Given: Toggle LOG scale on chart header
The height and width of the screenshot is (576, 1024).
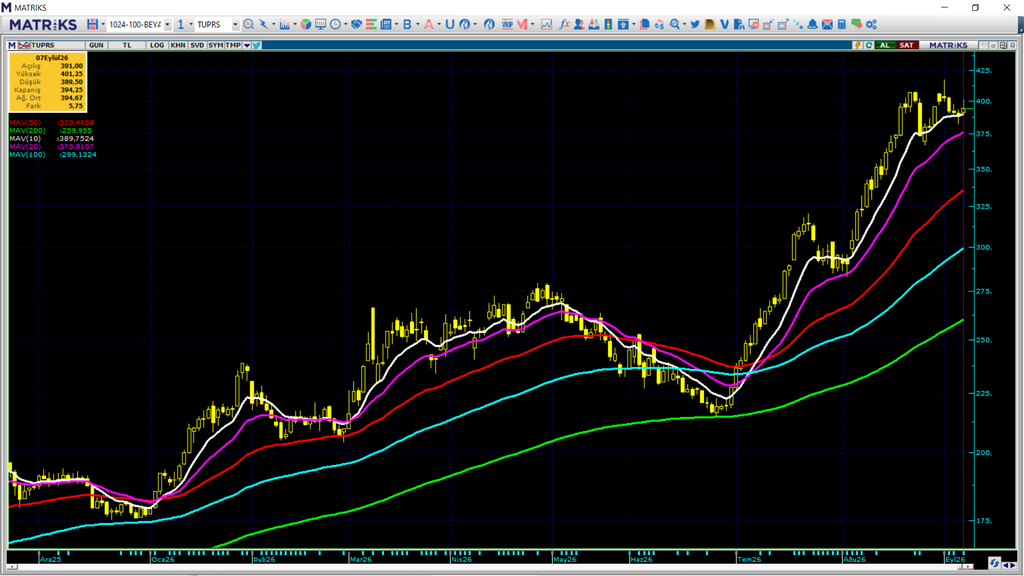Looking at the screenshot, I should tap(157, 45).
